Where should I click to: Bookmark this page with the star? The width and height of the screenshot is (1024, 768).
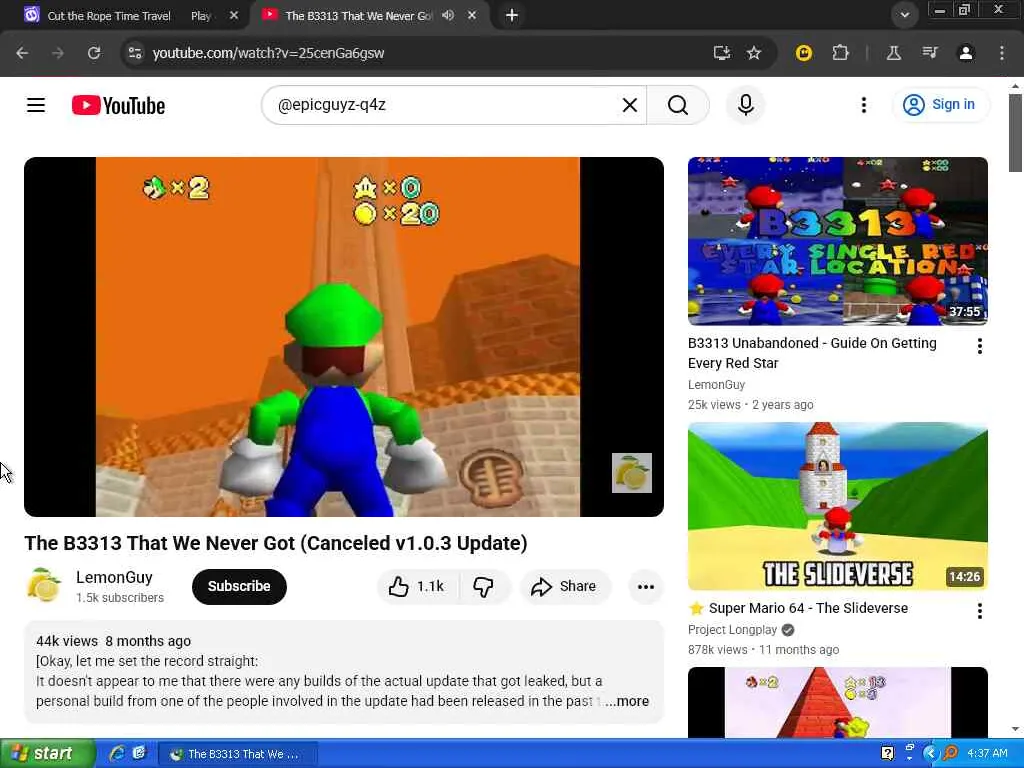point(754,53)
